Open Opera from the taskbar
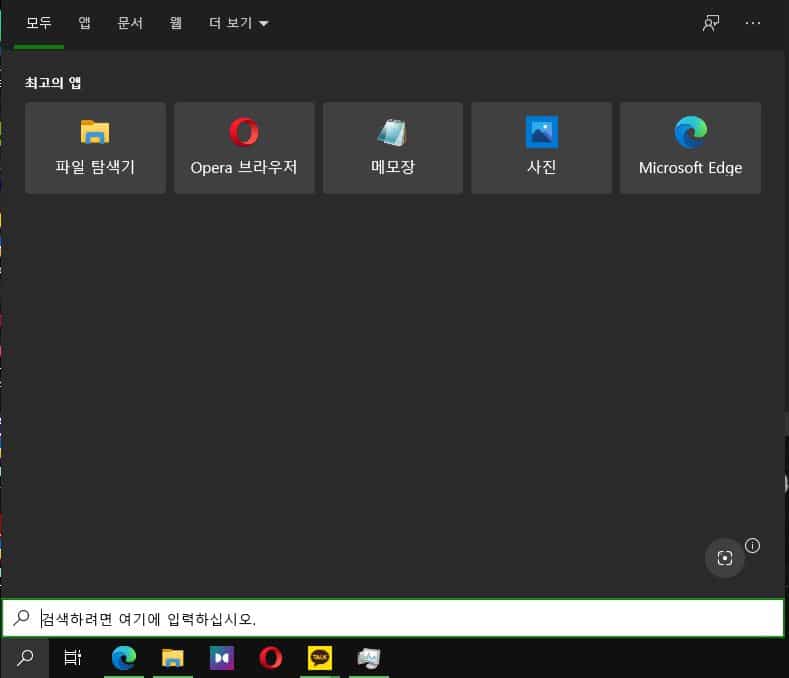789x678 pixels. coord(271,657)
